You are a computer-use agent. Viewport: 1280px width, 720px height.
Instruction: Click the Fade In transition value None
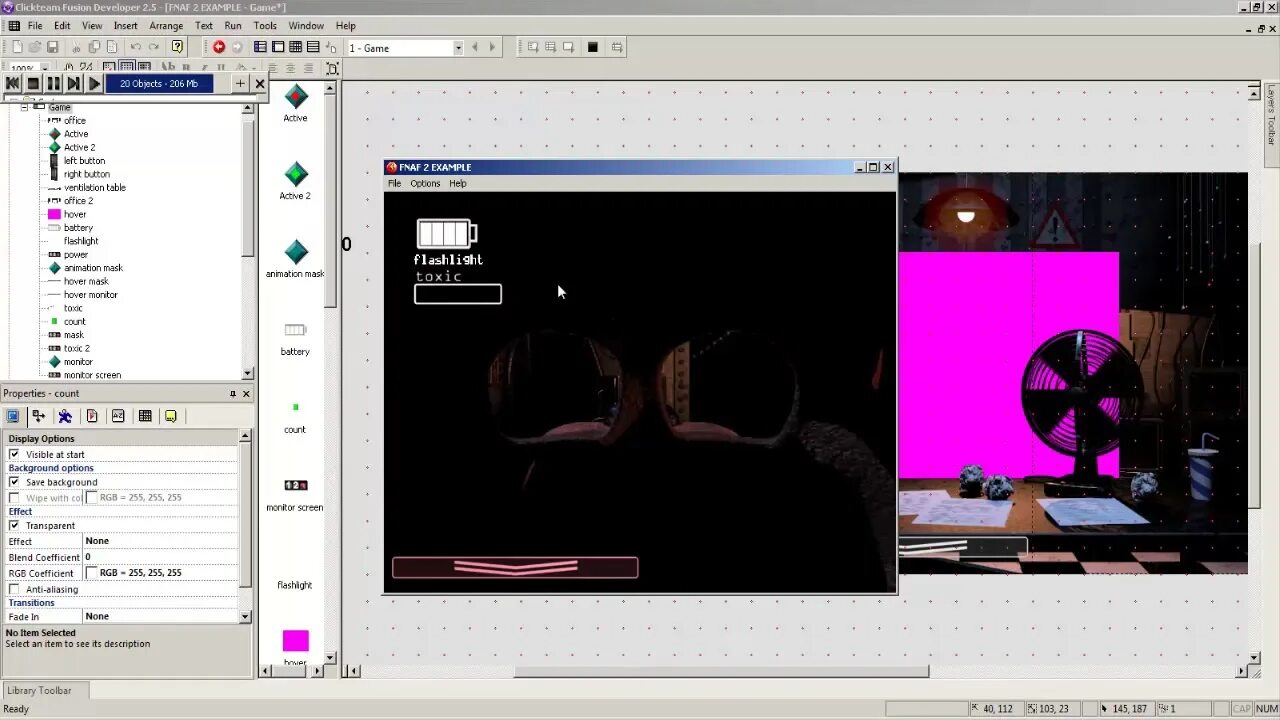pos(160,617)
